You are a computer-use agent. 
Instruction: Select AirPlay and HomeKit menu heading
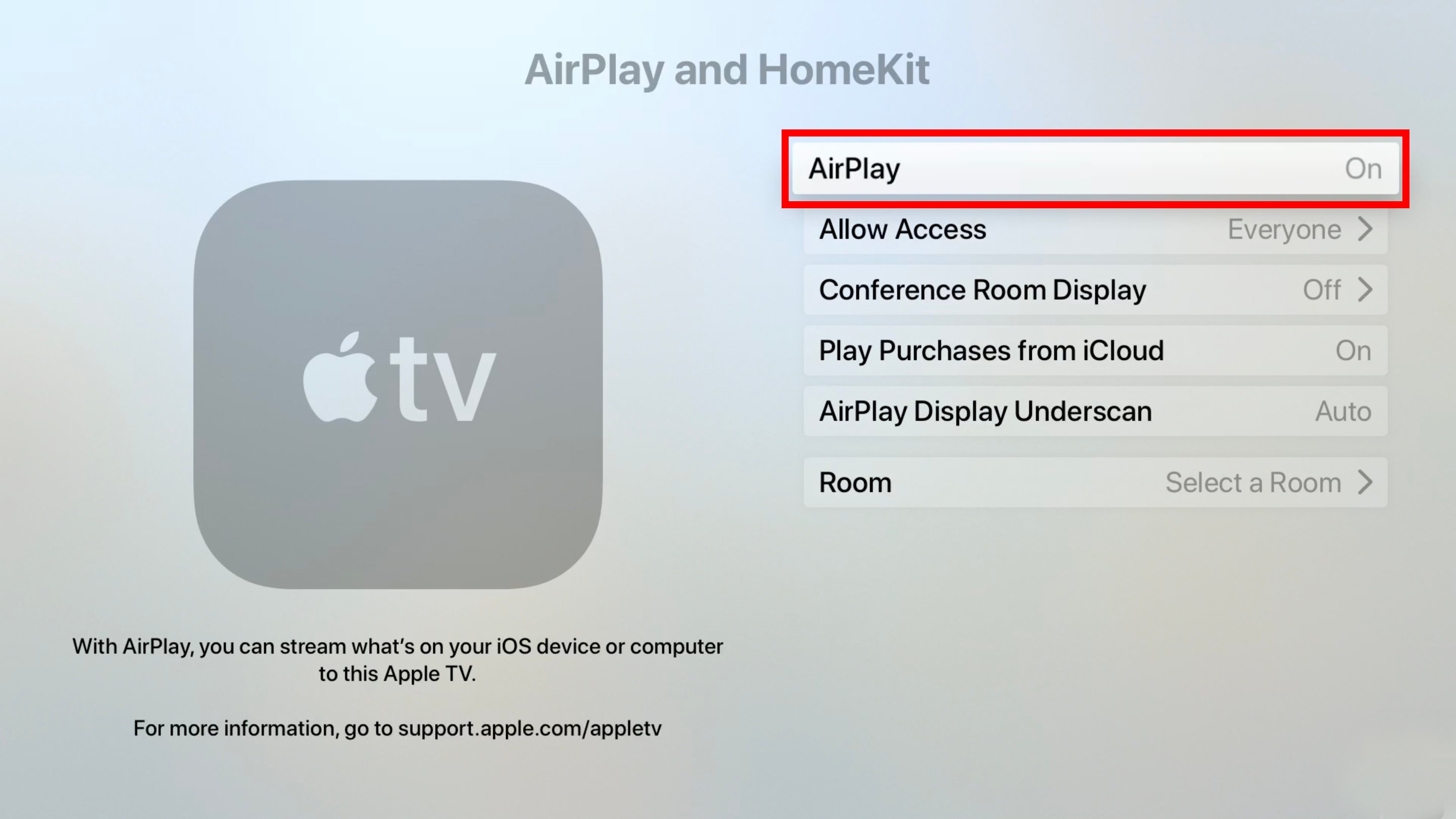click(x=727, y=68)
